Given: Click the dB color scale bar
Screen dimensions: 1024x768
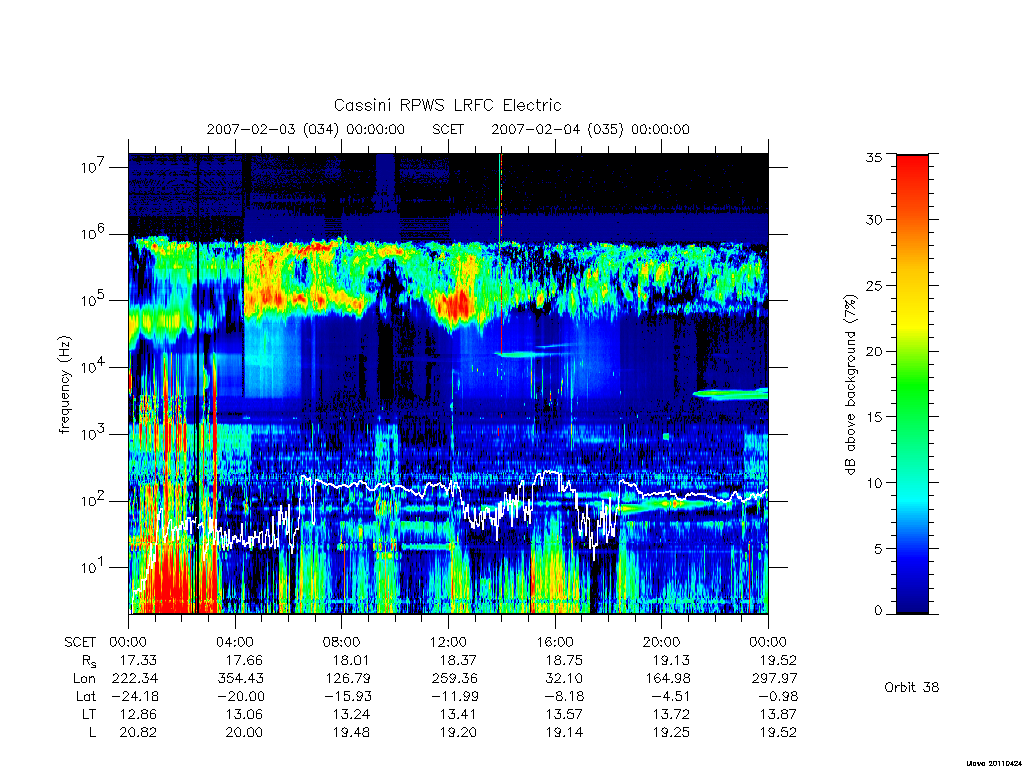Looking at the screenshot, I should pyautogui.click(x=912, y=384).
